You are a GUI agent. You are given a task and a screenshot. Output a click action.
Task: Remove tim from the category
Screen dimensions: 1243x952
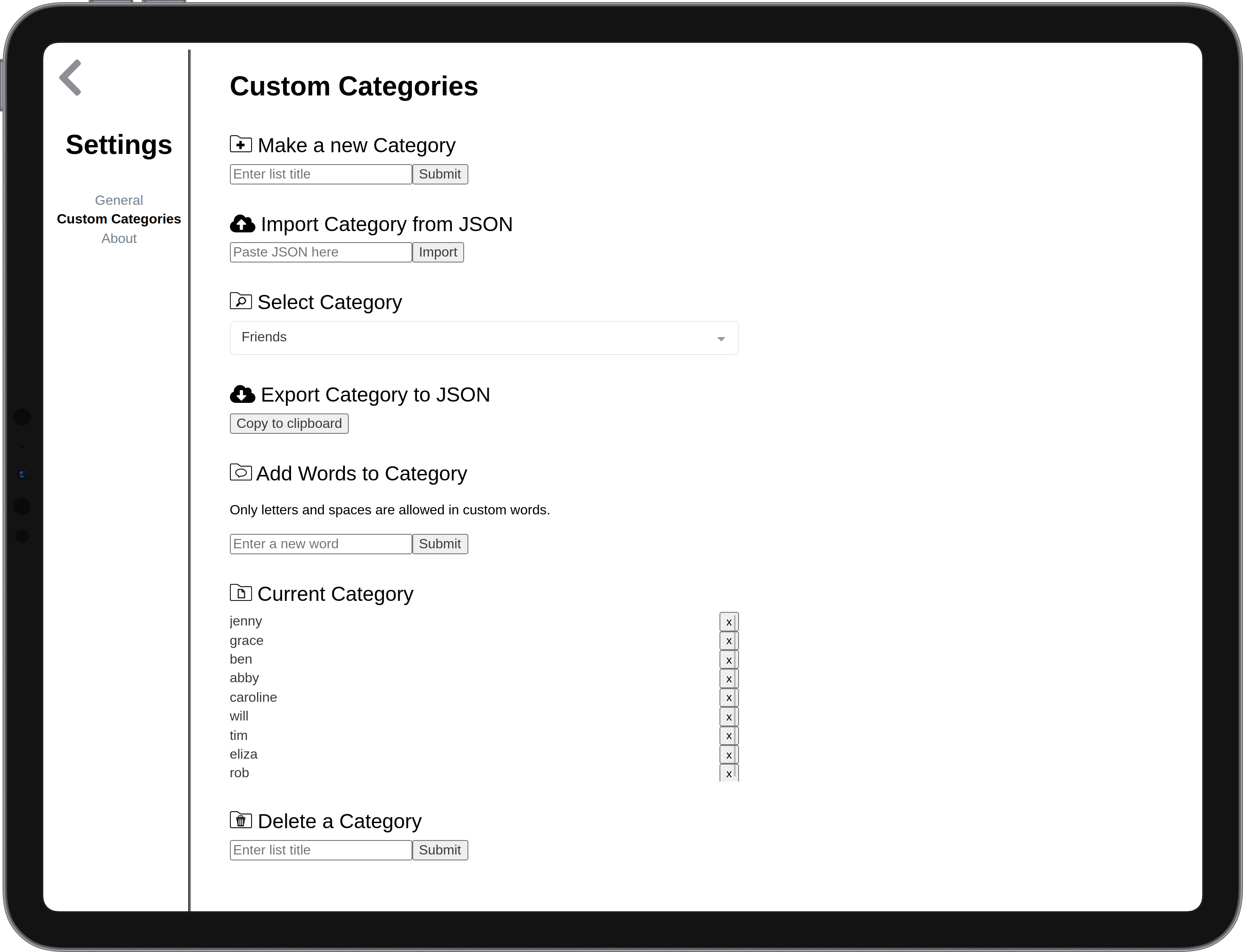click(729, 736)
